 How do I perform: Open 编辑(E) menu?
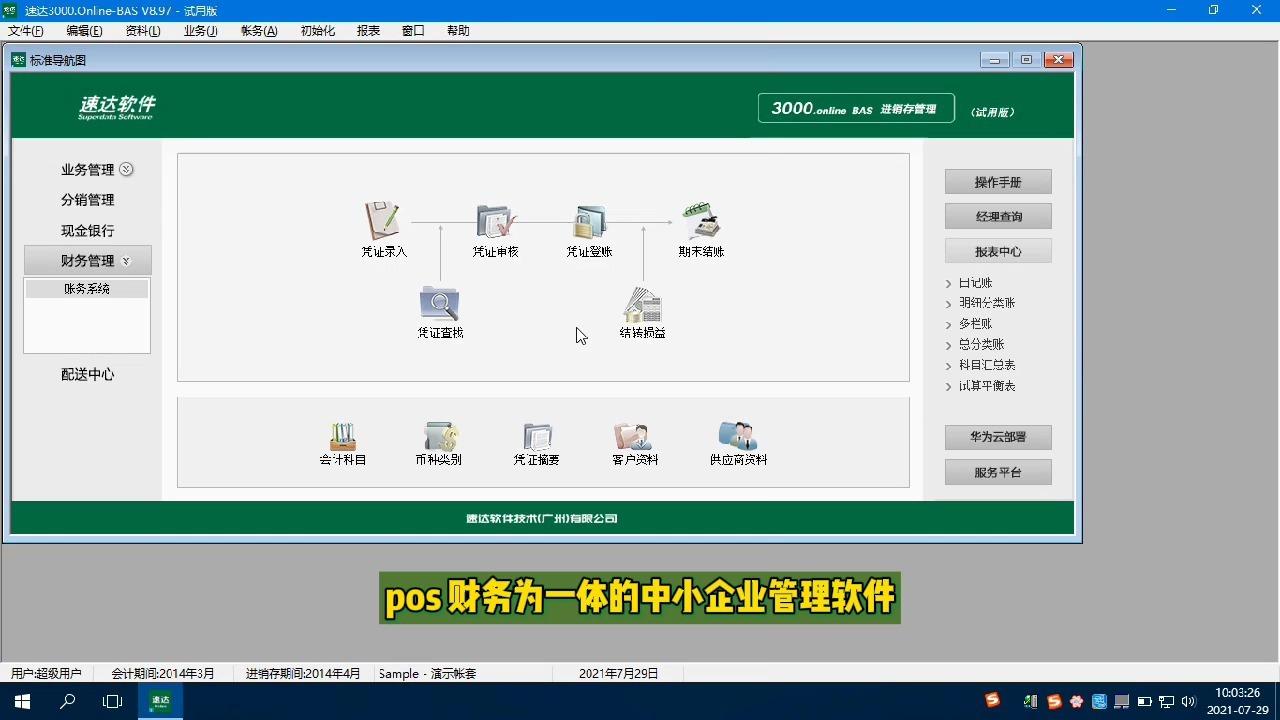point(84,31)
